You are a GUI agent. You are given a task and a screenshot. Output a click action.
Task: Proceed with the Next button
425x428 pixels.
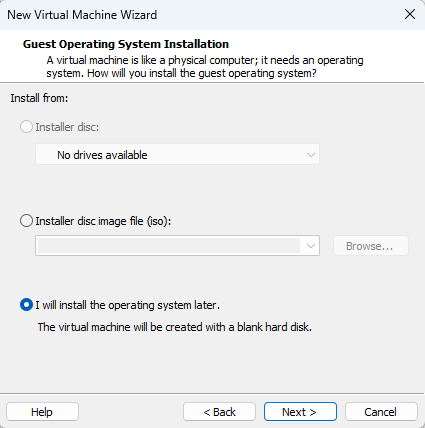pos(300,412)
